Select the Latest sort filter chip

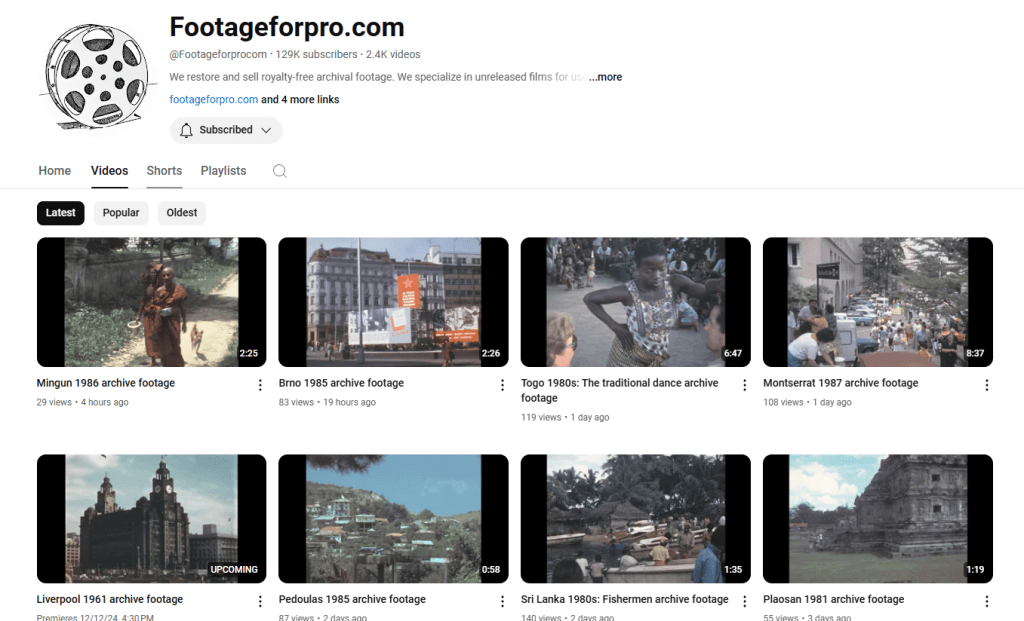tap(61, 213)
